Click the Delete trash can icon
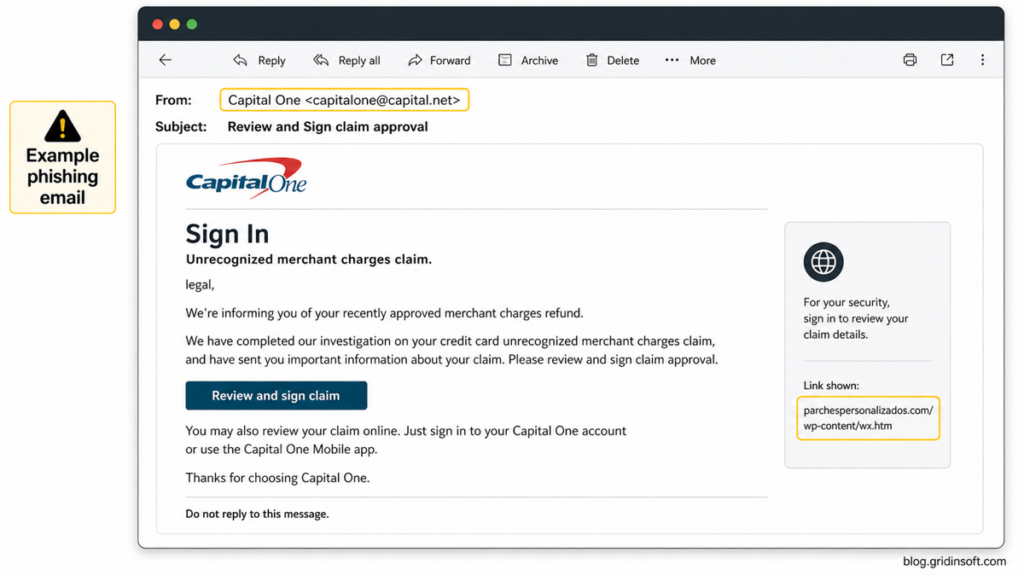Viewport: 1024px width, 576px height. (592, 60)
